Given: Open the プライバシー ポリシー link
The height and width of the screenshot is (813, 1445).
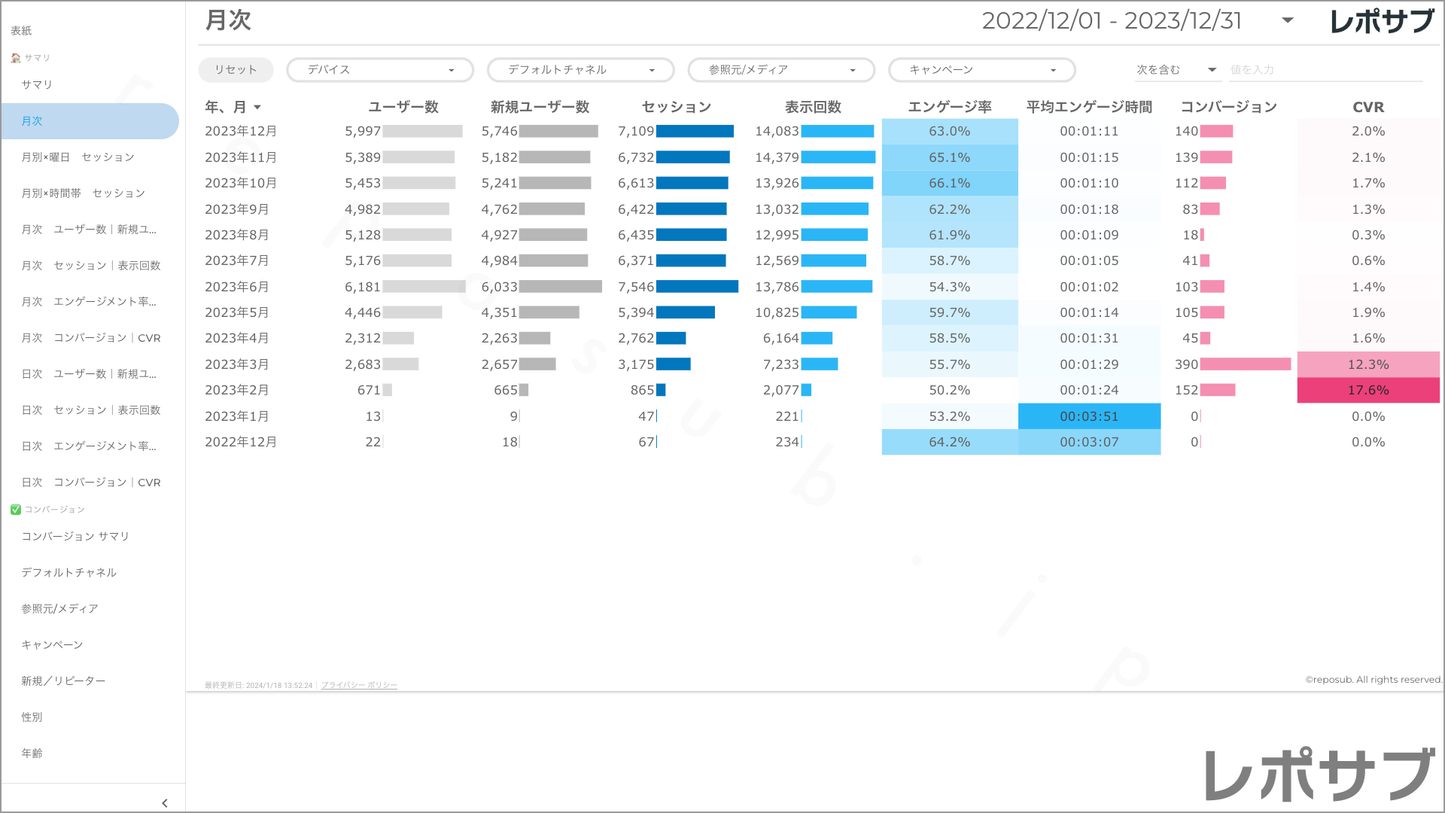Looking at the screenshot, I should click(359, 685).
